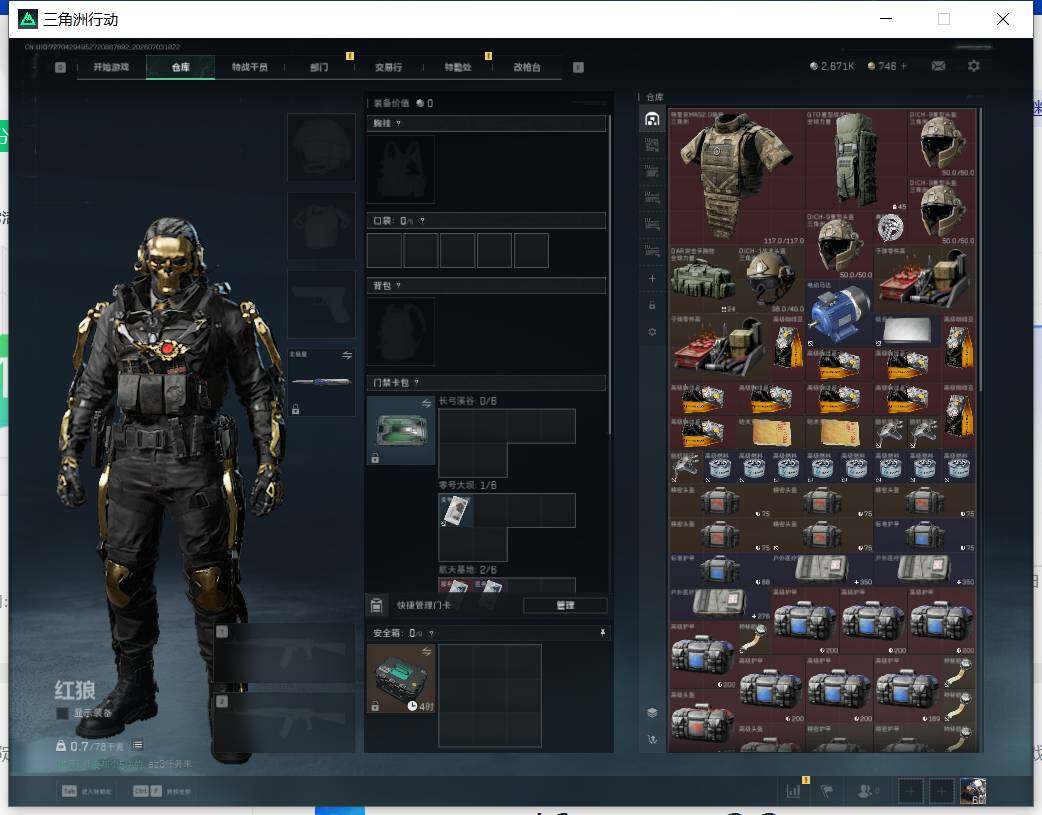Toggle the lock on the safe box

(x=375, y=707)
